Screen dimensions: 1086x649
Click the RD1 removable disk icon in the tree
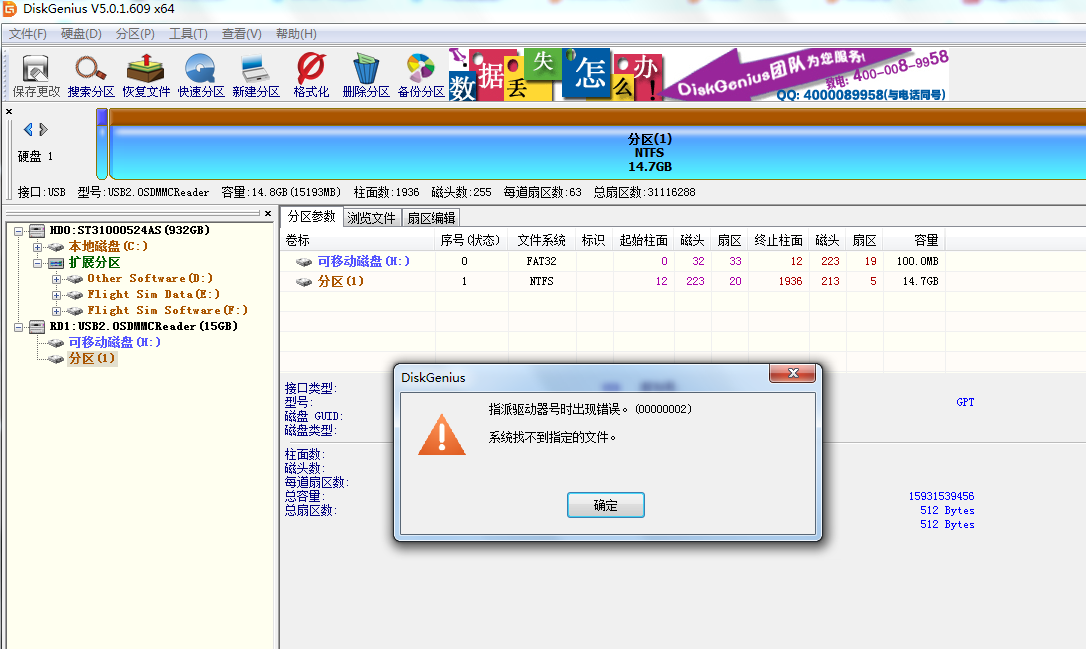click(x=37, y=326)
